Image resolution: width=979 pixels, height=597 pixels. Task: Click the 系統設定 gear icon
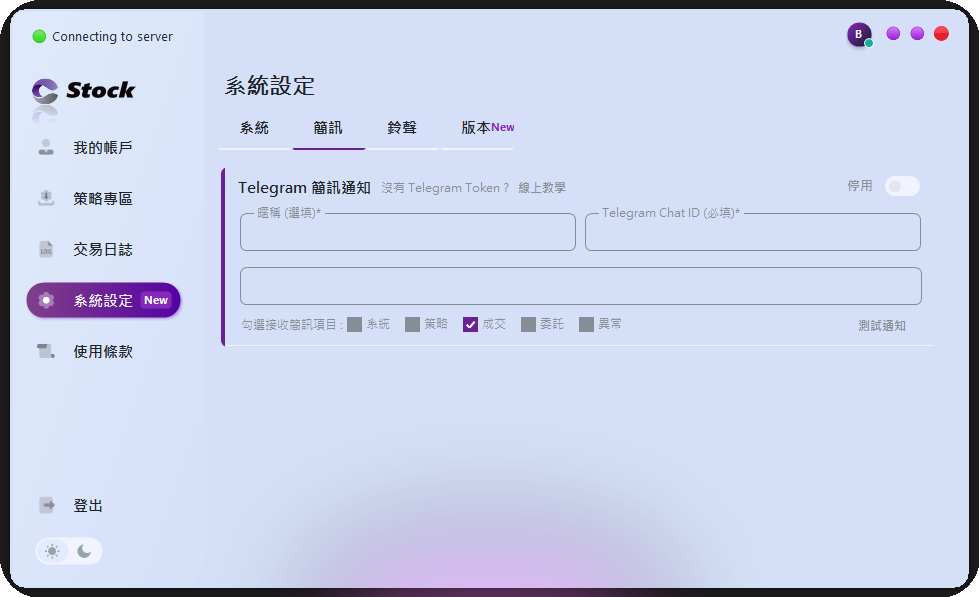(46, 300)
